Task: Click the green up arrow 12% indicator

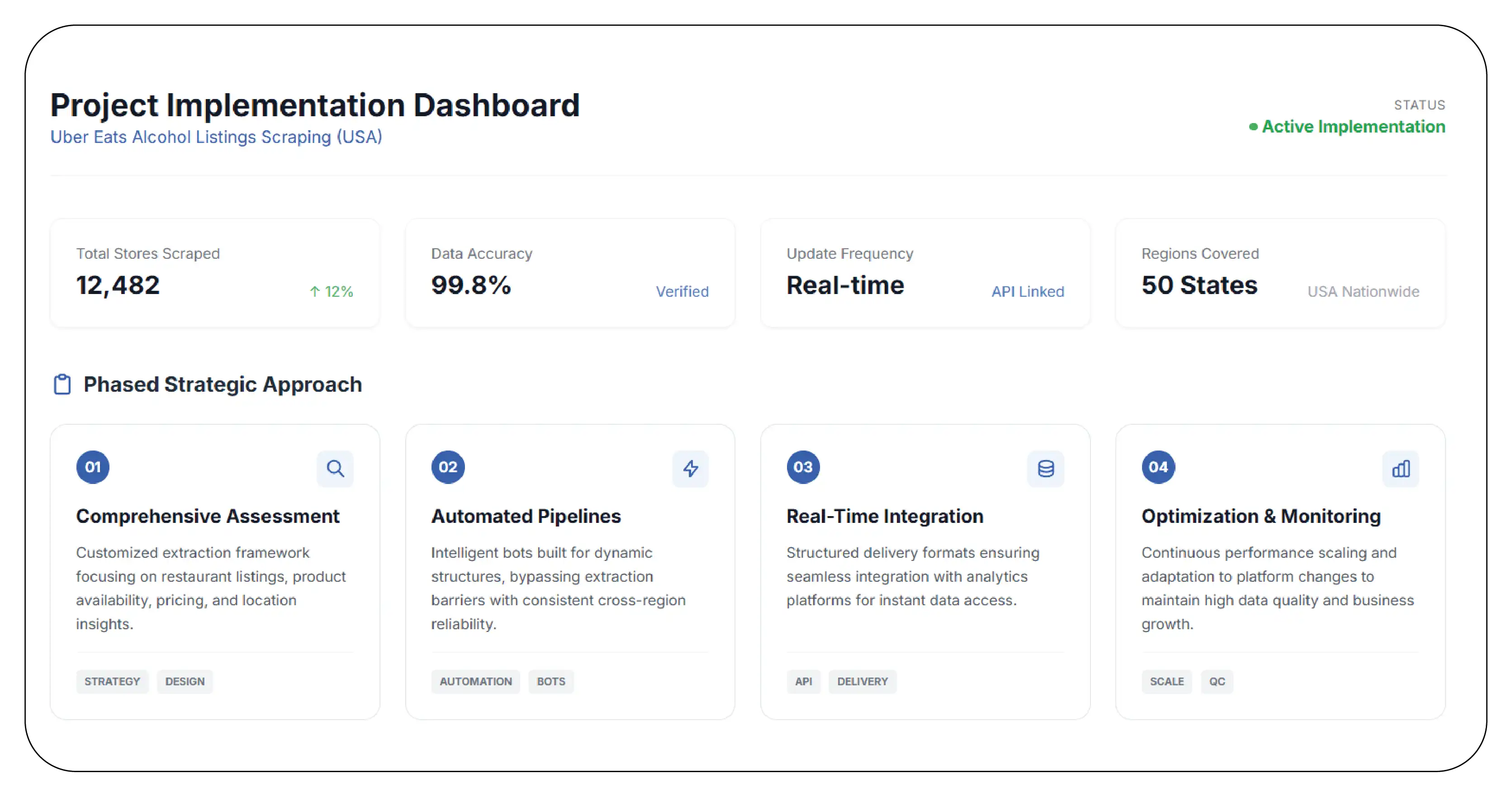Action: [331, 292]
